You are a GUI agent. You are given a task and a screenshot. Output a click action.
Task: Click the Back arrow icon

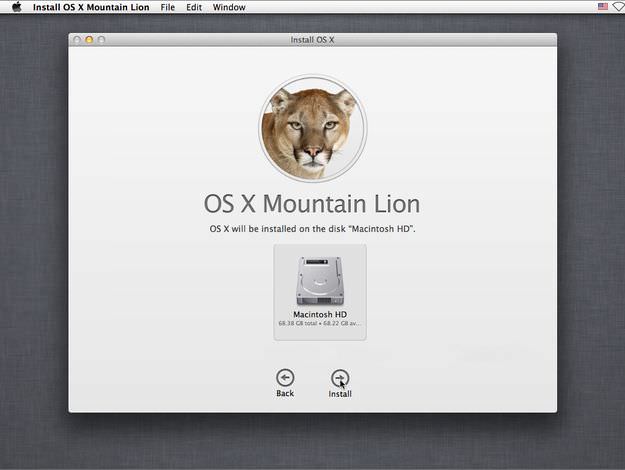pyautogui.click(x=285, y=378)
